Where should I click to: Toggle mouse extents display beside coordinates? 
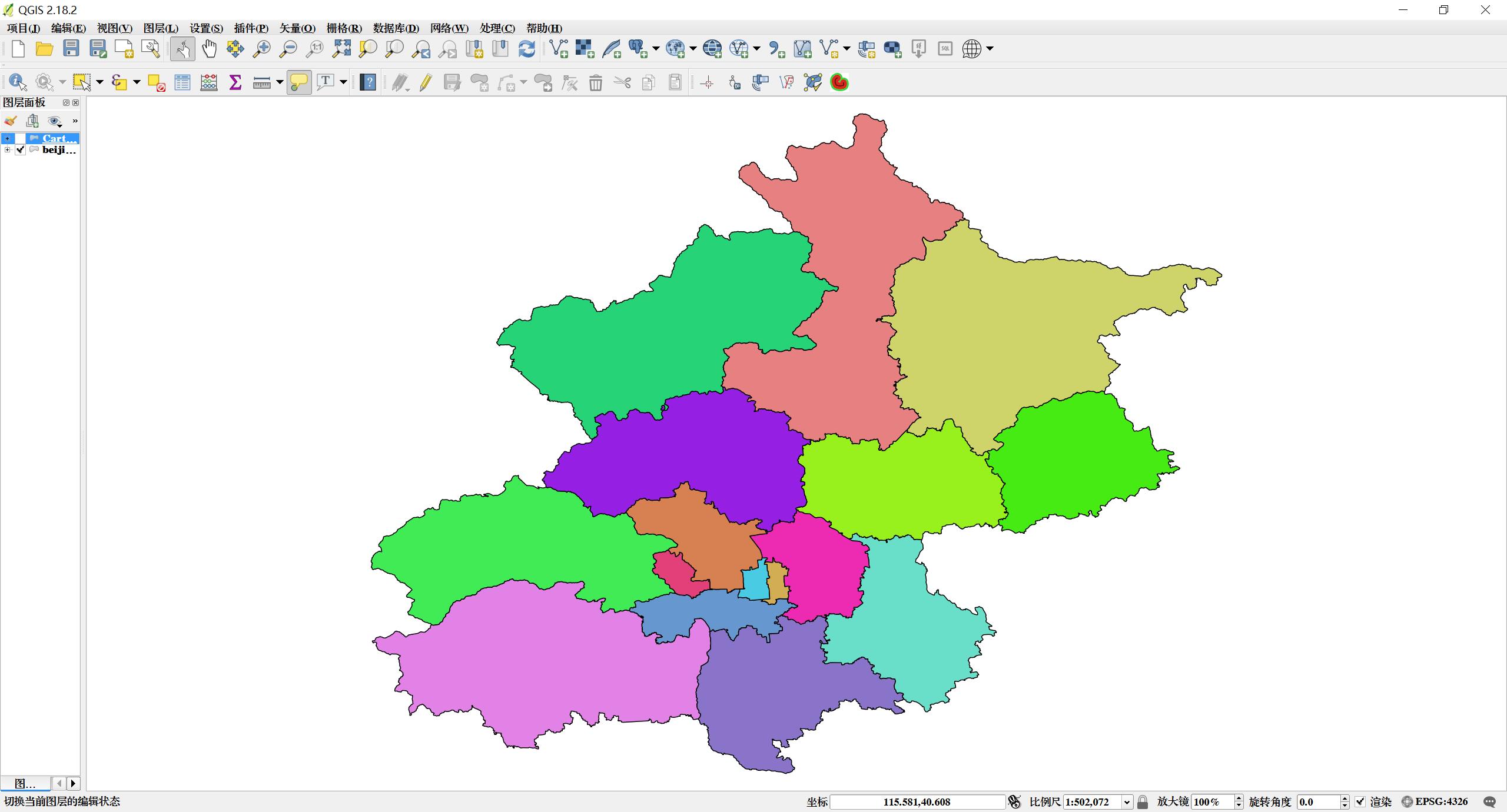pos(1014,801)
